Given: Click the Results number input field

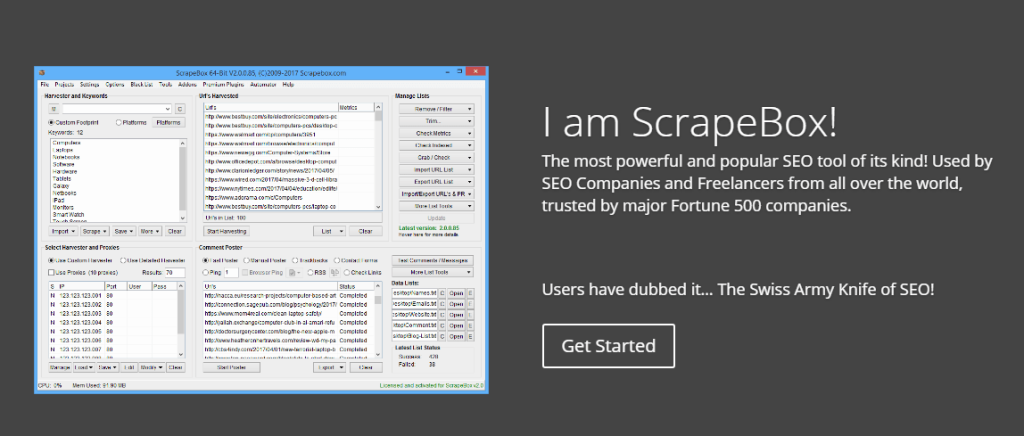Looking at the screenshot, I should [176, 271].
